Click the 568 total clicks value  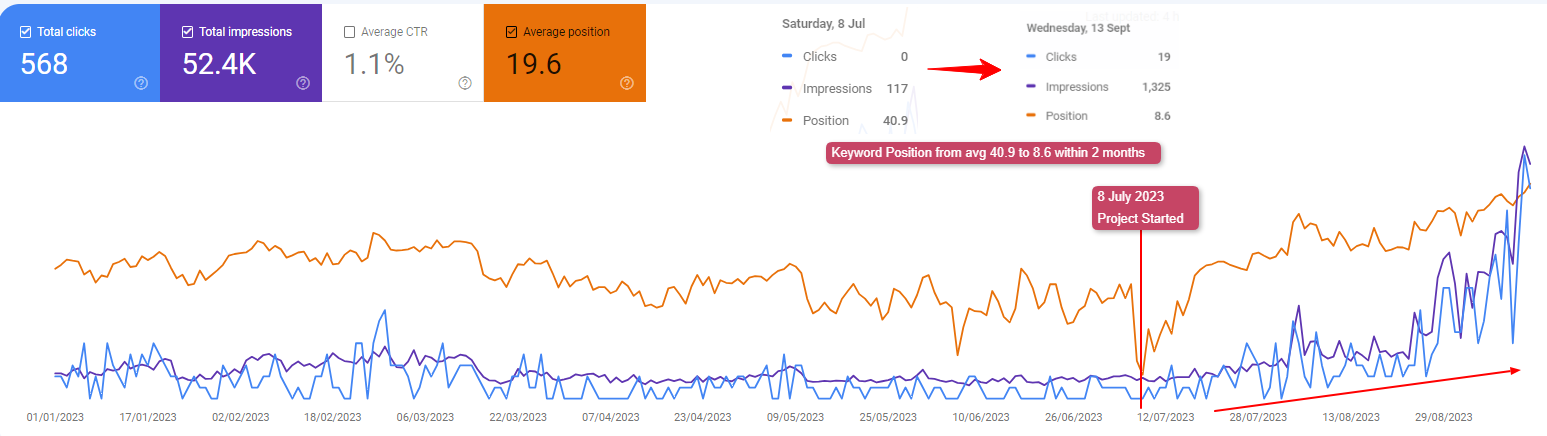(x=44, y=64)
